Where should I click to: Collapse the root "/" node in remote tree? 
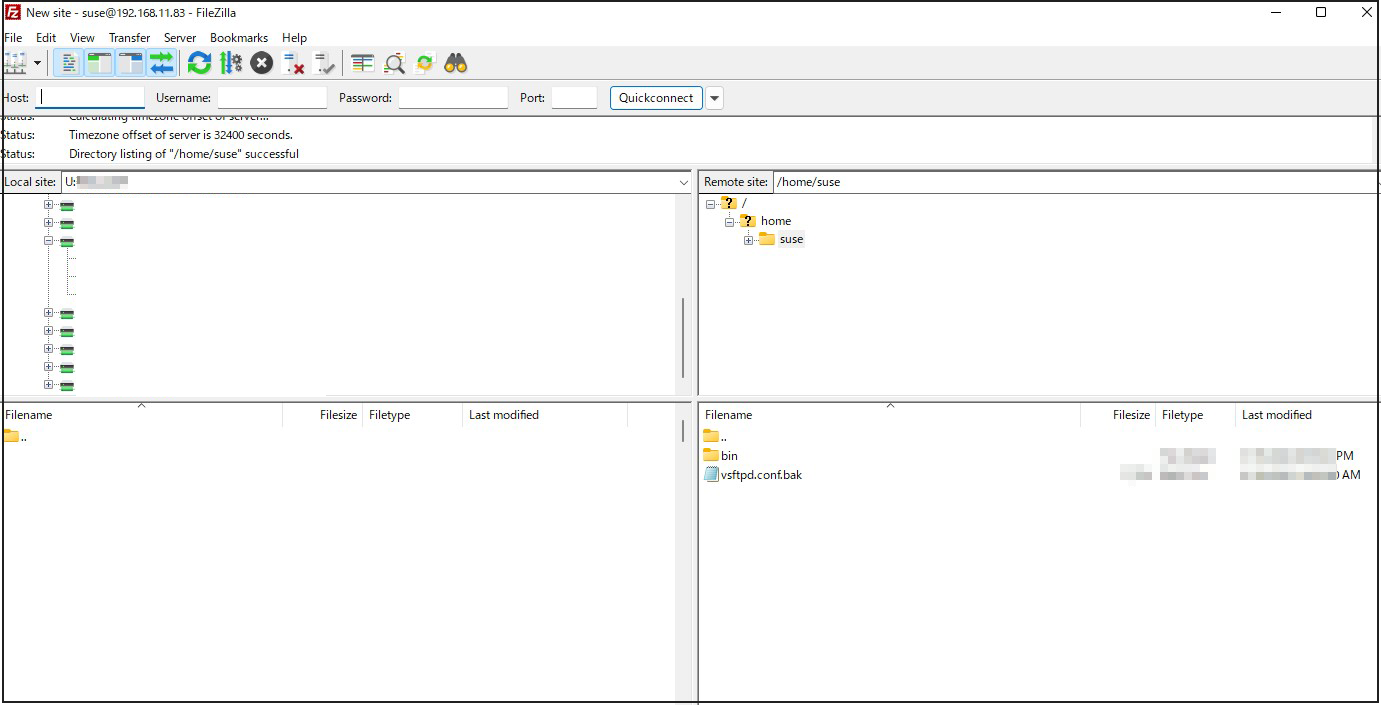click(710, 203)
